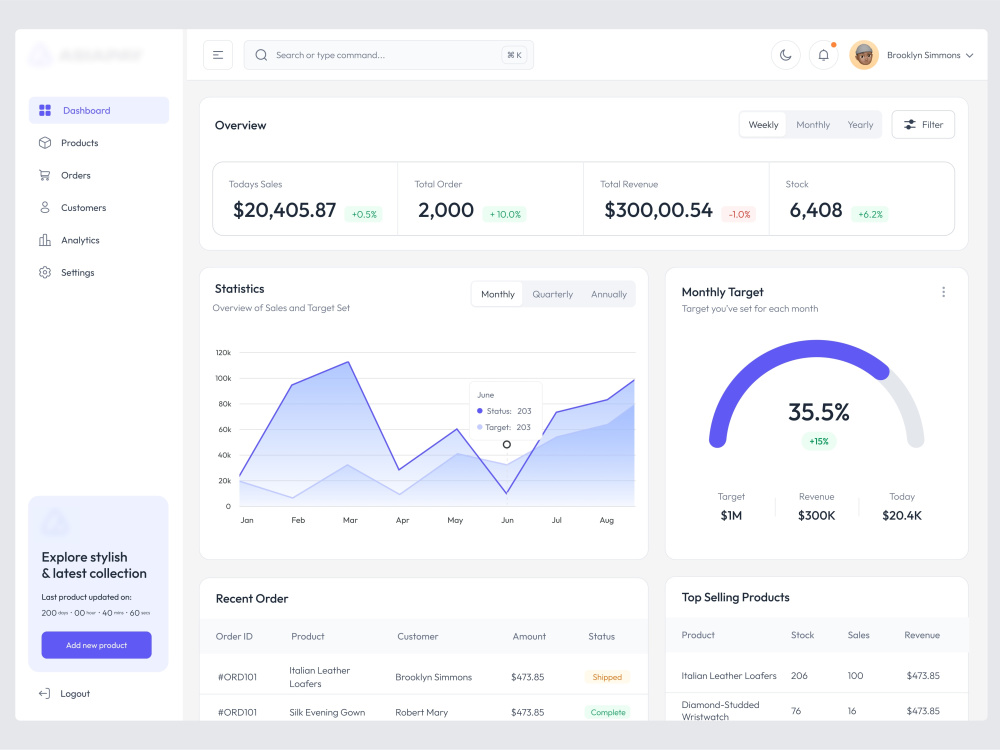The height and width of the screenshot is (750, 1000).
Task: Click Todays Sales value $20,405.87
Action: click(284, 210)
